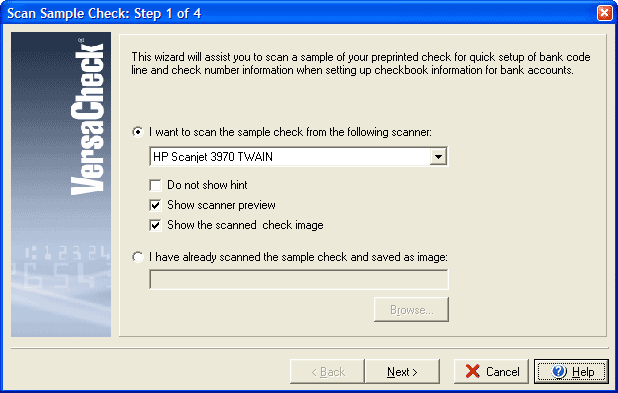Select the scan from scanner radio option

point(138,132)
